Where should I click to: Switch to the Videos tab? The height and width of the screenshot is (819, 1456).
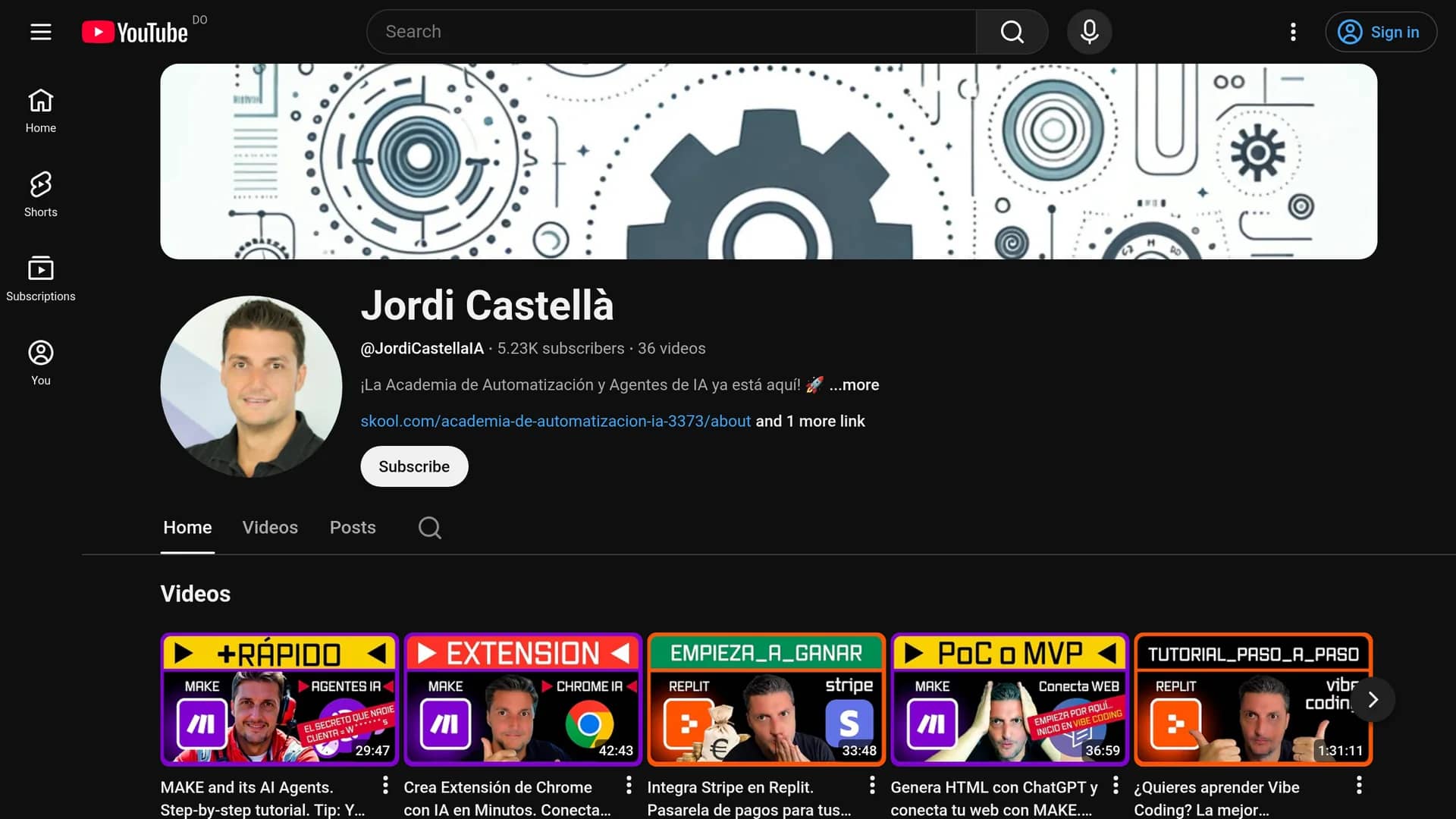270,527
